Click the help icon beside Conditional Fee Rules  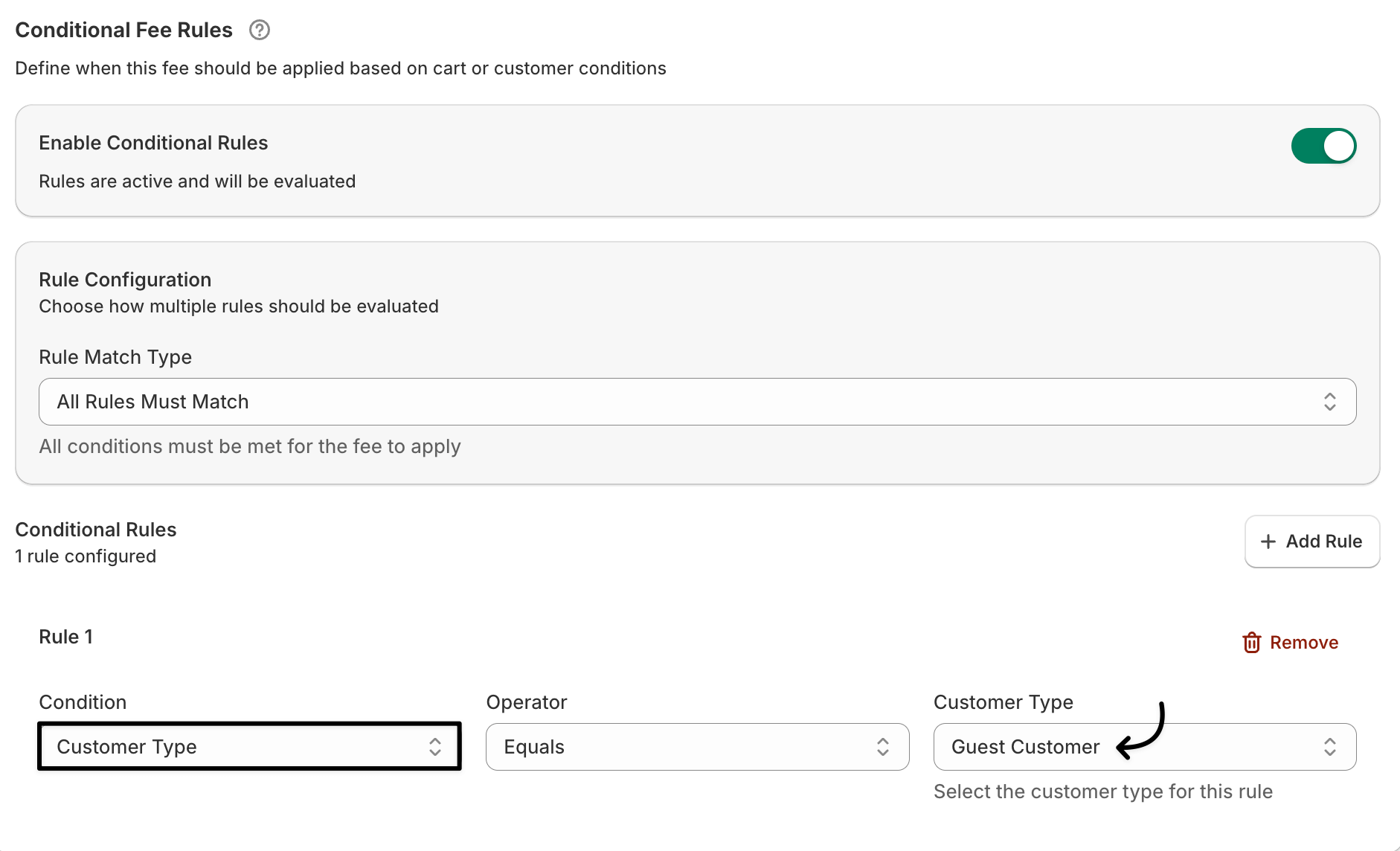[x=259, y=30]
